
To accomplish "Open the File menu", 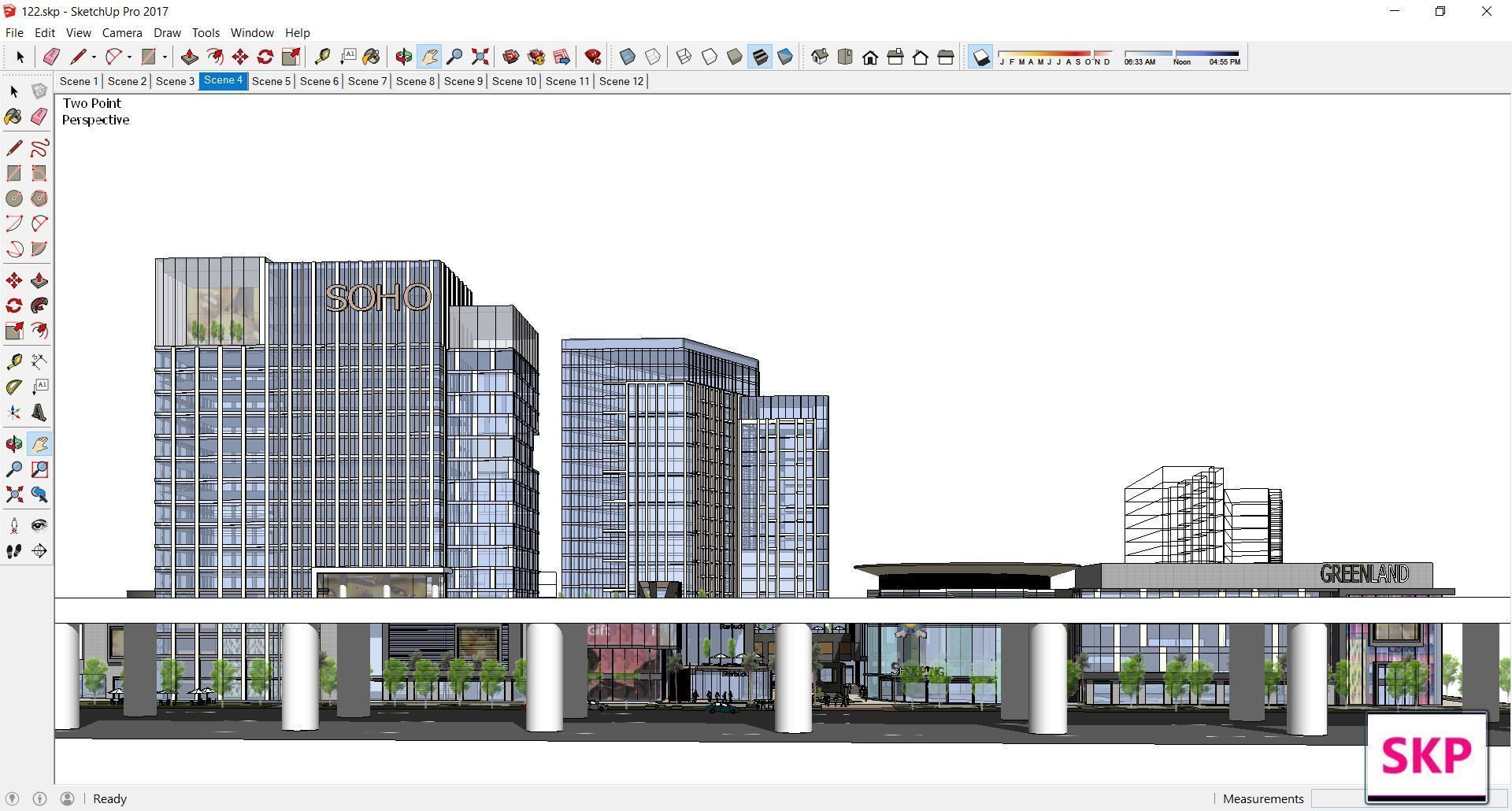I will click(x=14, y=32).
